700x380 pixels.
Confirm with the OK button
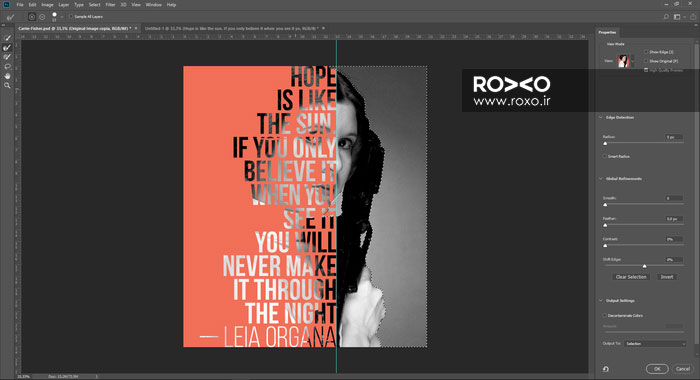[x=657, y=369]
